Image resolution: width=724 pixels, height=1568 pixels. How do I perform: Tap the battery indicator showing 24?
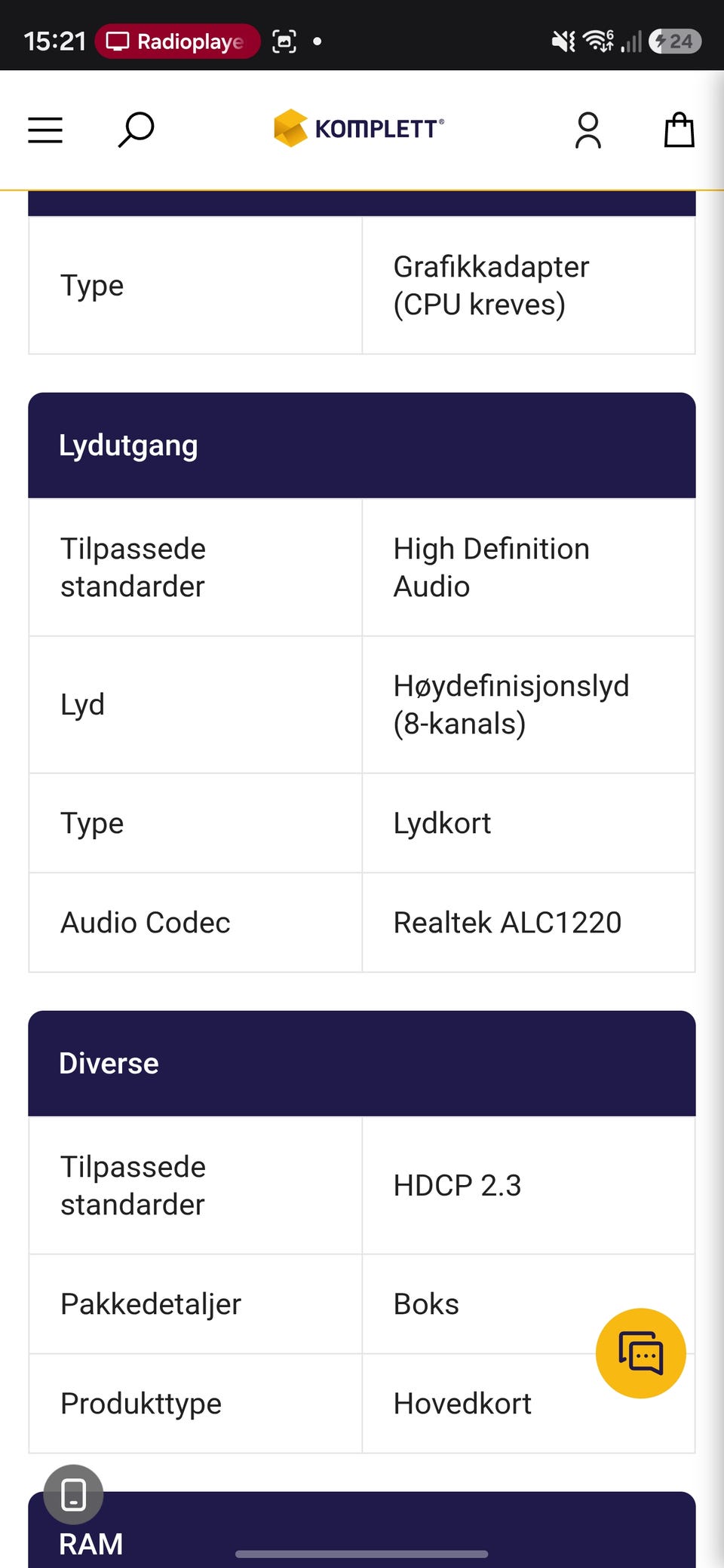tap(675, 41)
